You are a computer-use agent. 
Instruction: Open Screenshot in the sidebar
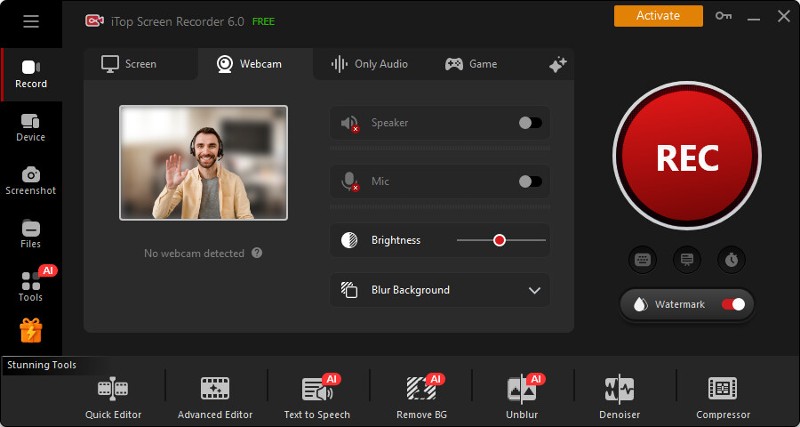click(31, 180)
